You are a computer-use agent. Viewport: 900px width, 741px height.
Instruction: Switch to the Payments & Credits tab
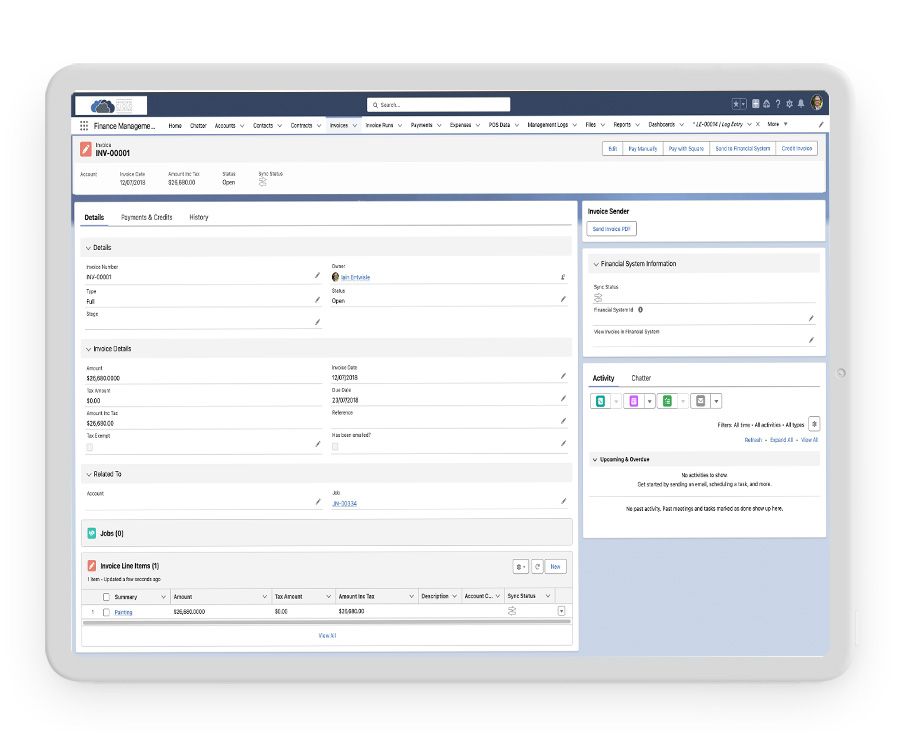146,217
